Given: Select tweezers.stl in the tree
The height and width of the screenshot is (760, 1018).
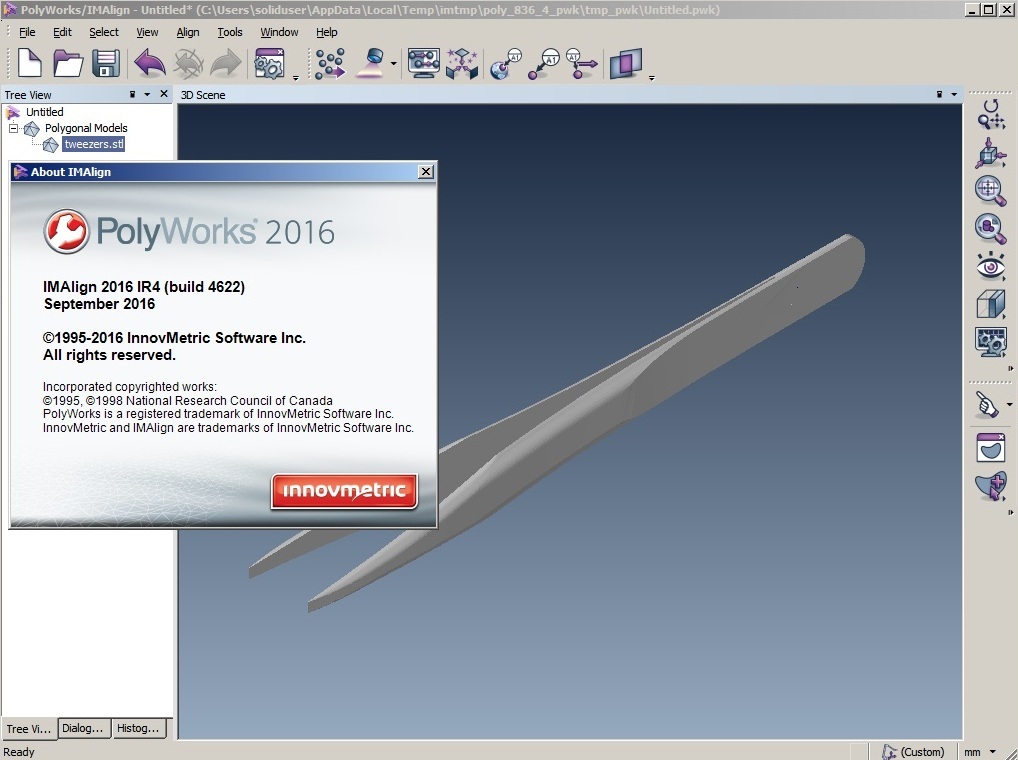Looking at the screenshot, I should point(93,144).
